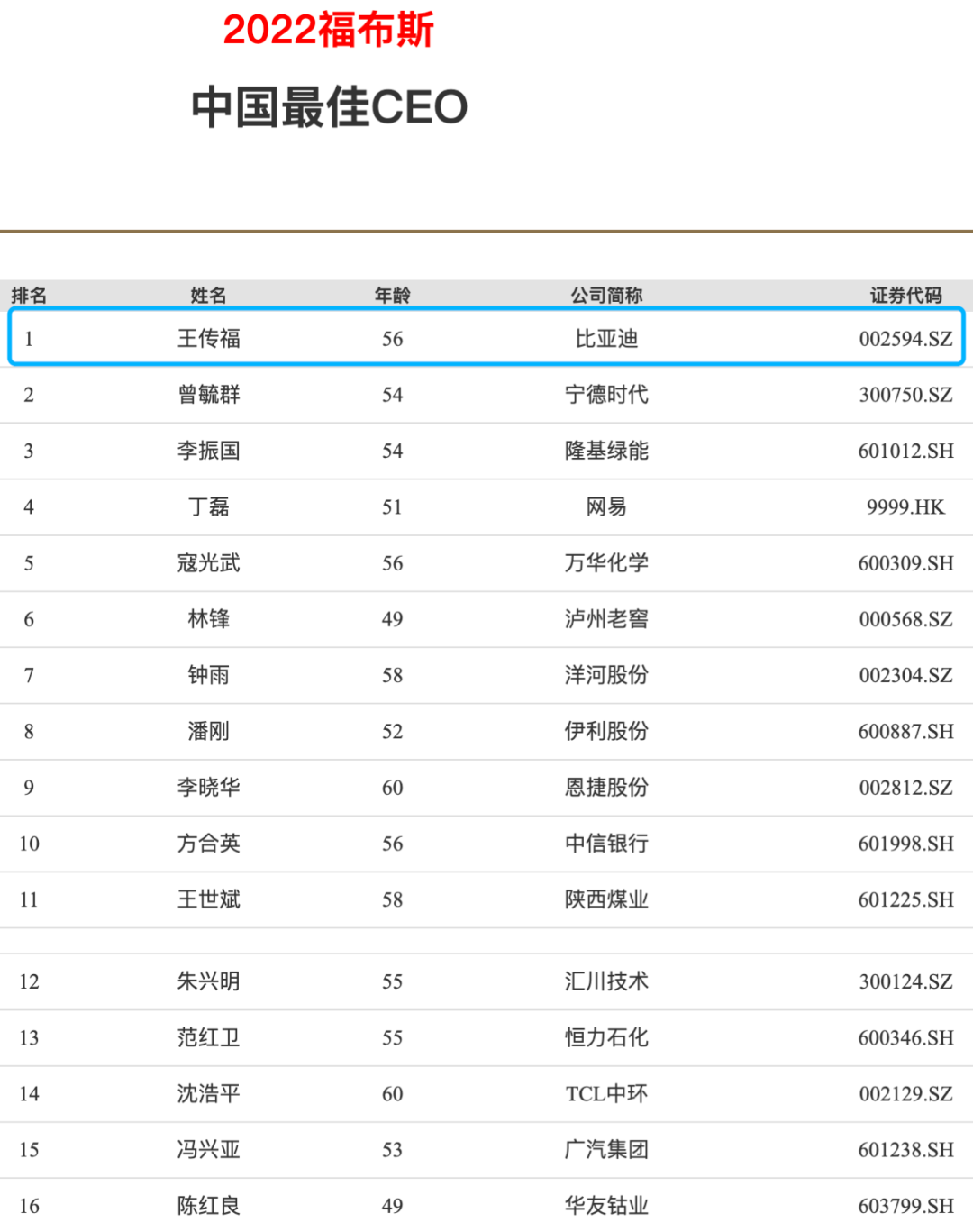This screenshot has height=1232, width=973.
Task: Select company 华友钴业
Action: (x=606, y=1205)
